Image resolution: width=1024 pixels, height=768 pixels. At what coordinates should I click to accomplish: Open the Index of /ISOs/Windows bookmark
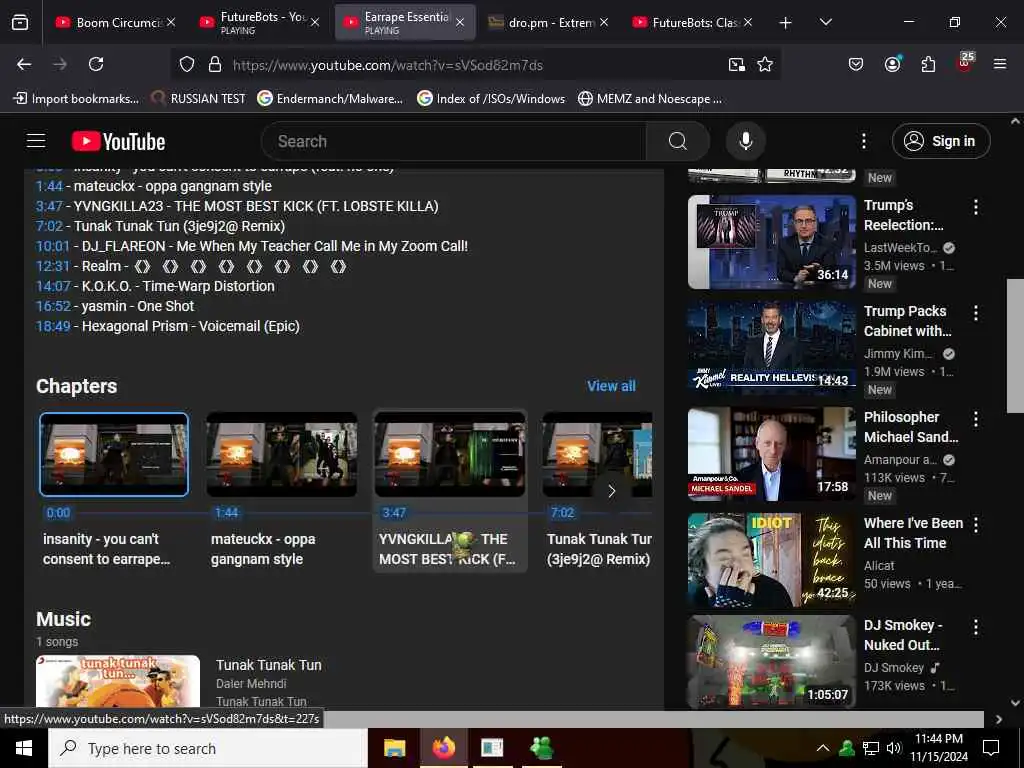tap(491, 99)
